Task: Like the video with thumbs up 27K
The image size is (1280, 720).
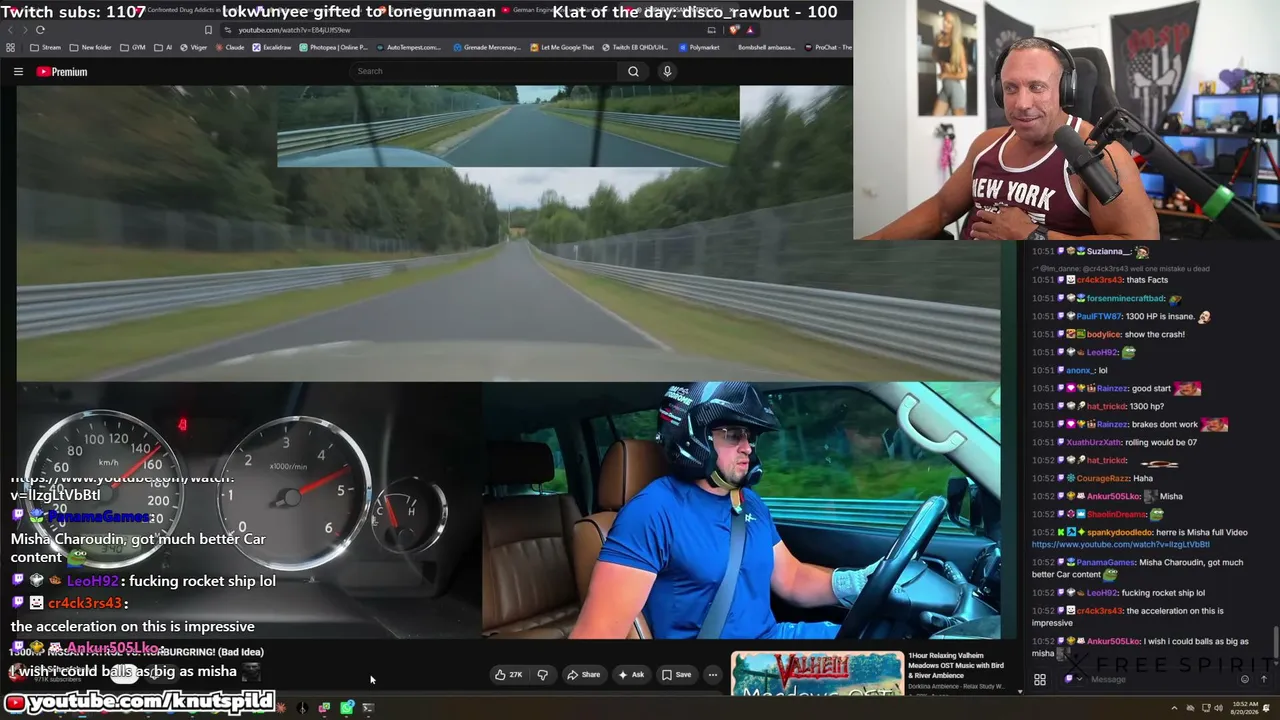Action: [508, 675]
